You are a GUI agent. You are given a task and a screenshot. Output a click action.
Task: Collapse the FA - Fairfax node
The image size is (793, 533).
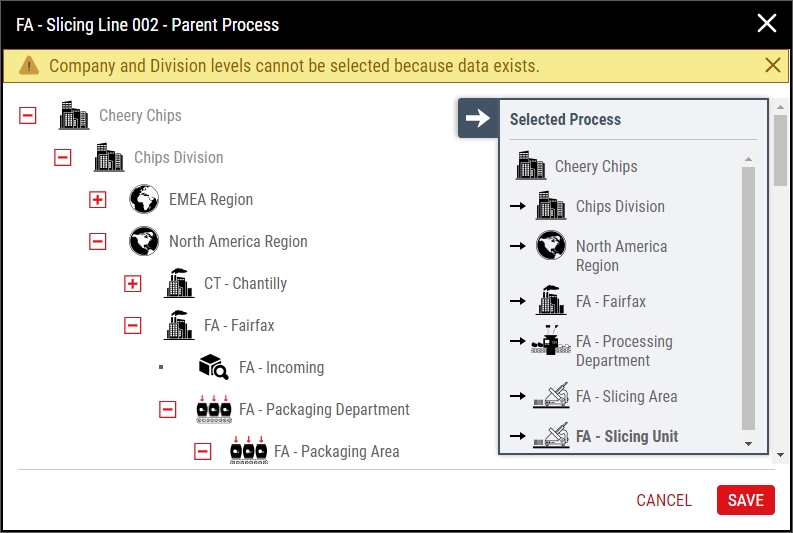pyautogui.click(x=133, y=325)
